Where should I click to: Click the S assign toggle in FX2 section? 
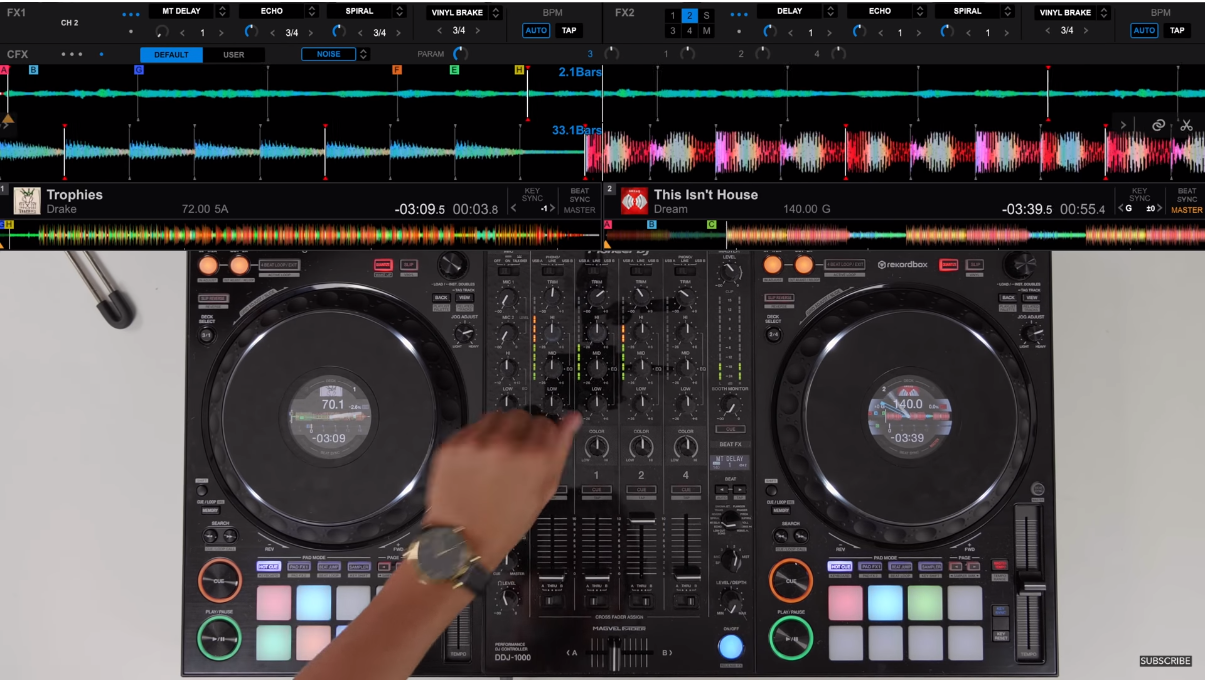(x=707, y=14)
